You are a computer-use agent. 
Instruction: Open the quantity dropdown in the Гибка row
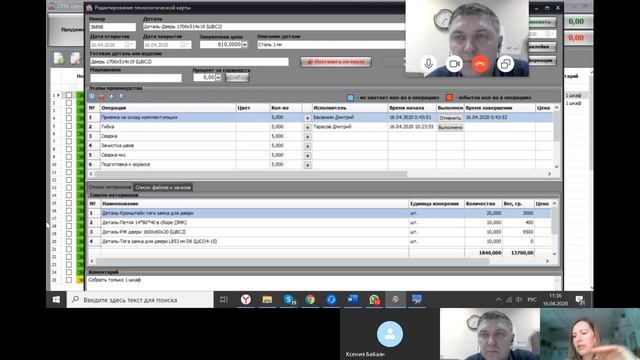coord(307,127)
